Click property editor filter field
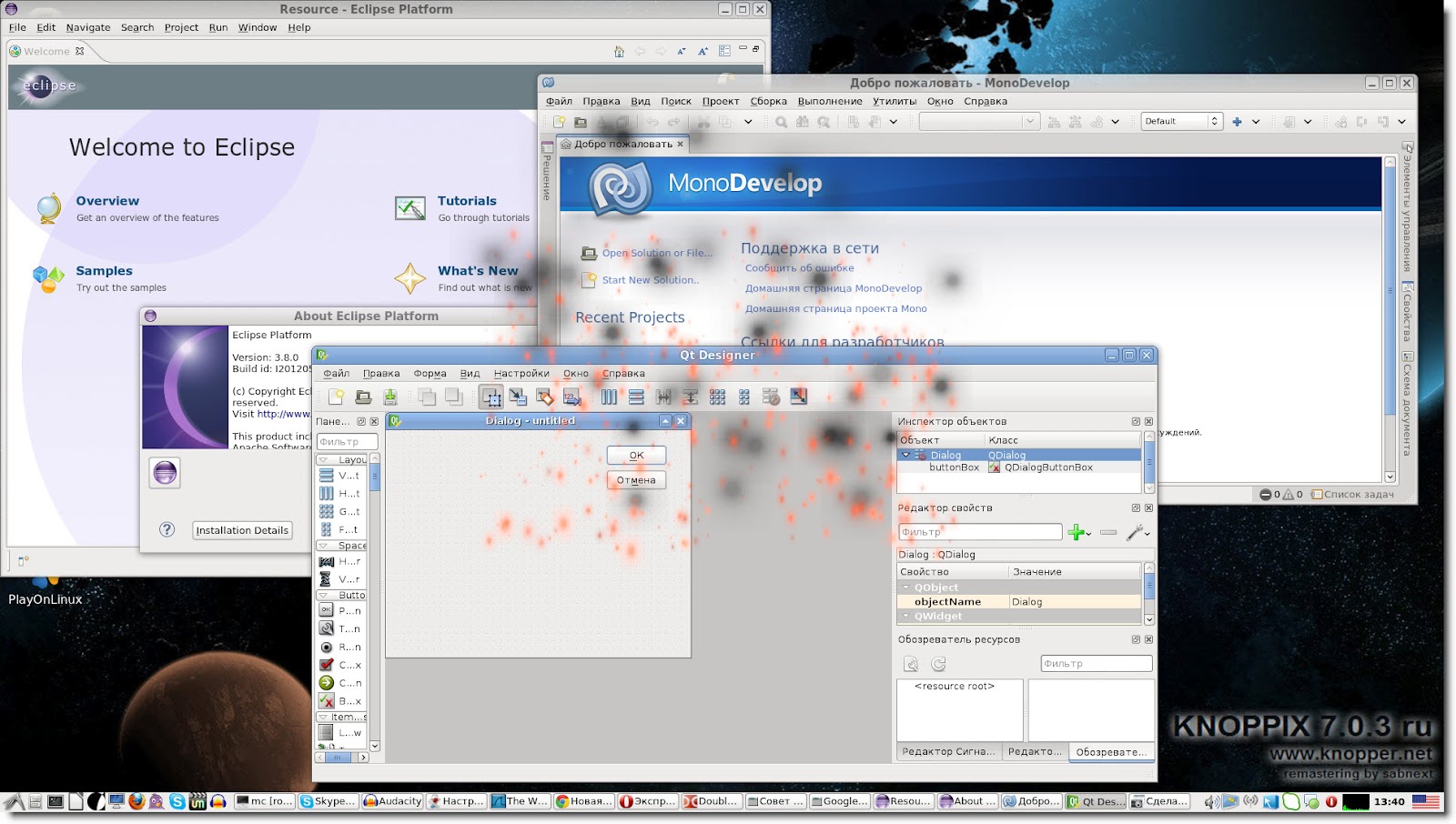 [980, 532]
